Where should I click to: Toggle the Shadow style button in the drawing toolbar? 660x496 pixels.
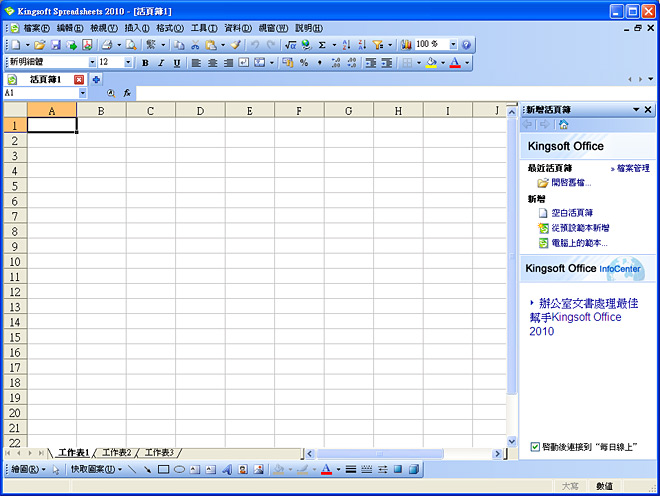(x=398, y=469)
